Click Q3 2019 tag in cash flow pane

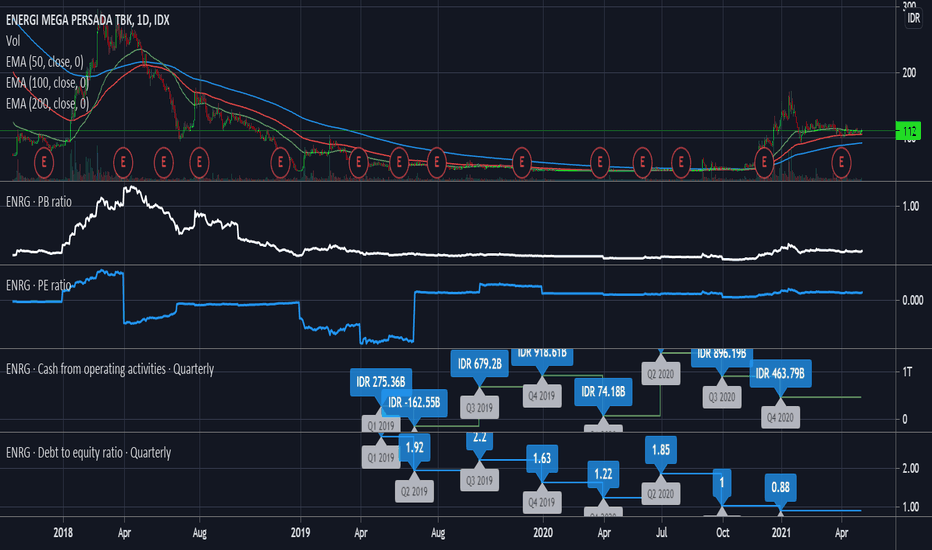tap(479, 408)
